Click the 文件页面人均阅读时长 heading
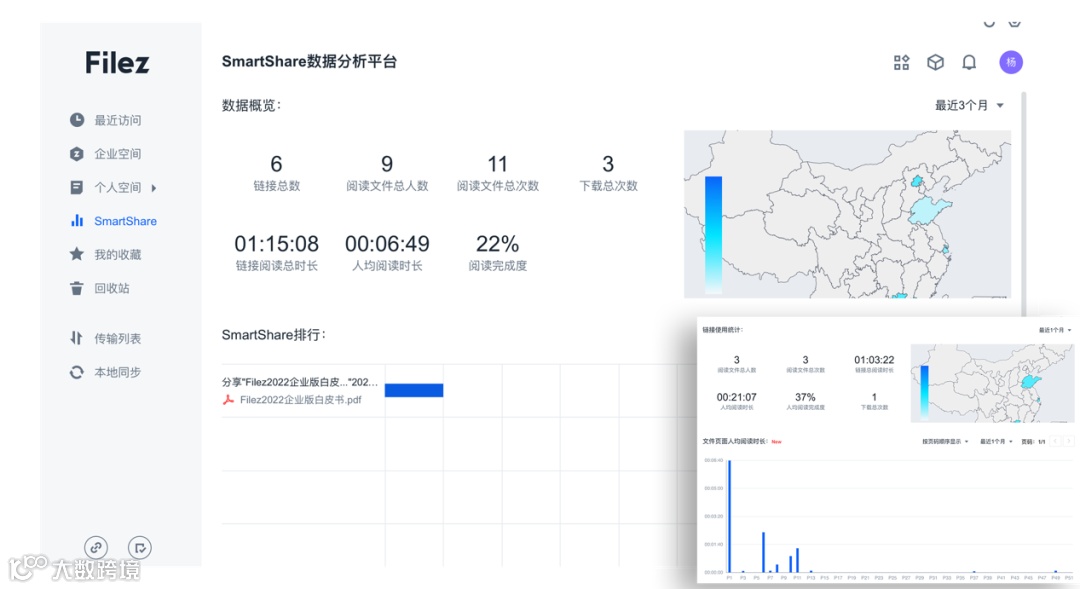The height and width of the screenshot is (589, 1080). click(735, 442)
